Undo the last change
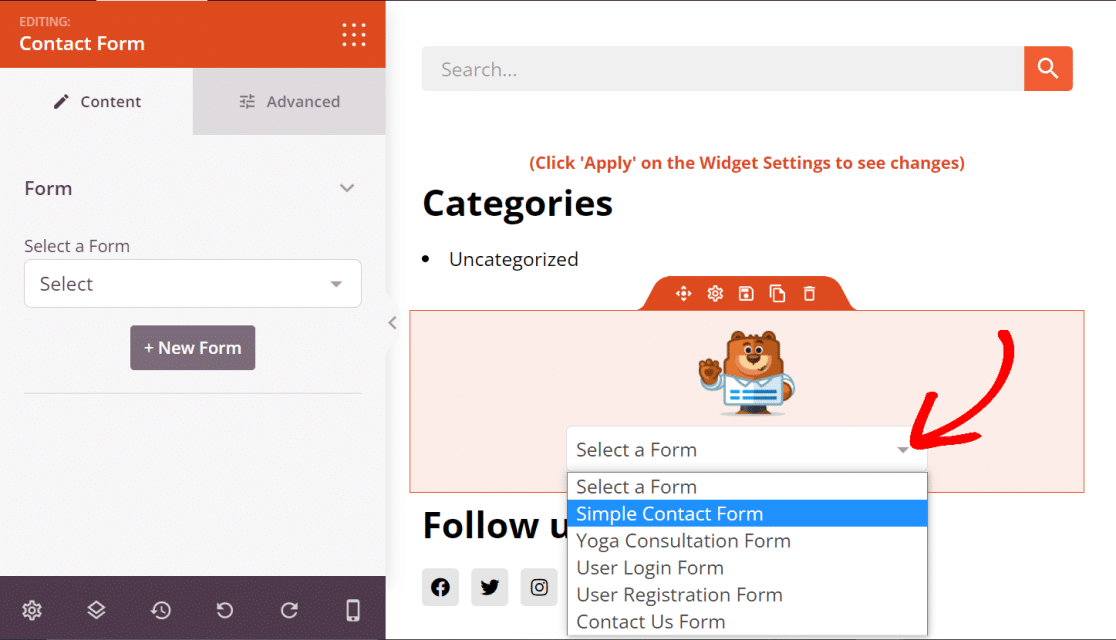The image size is (1116, 640). tap(224, 610)
